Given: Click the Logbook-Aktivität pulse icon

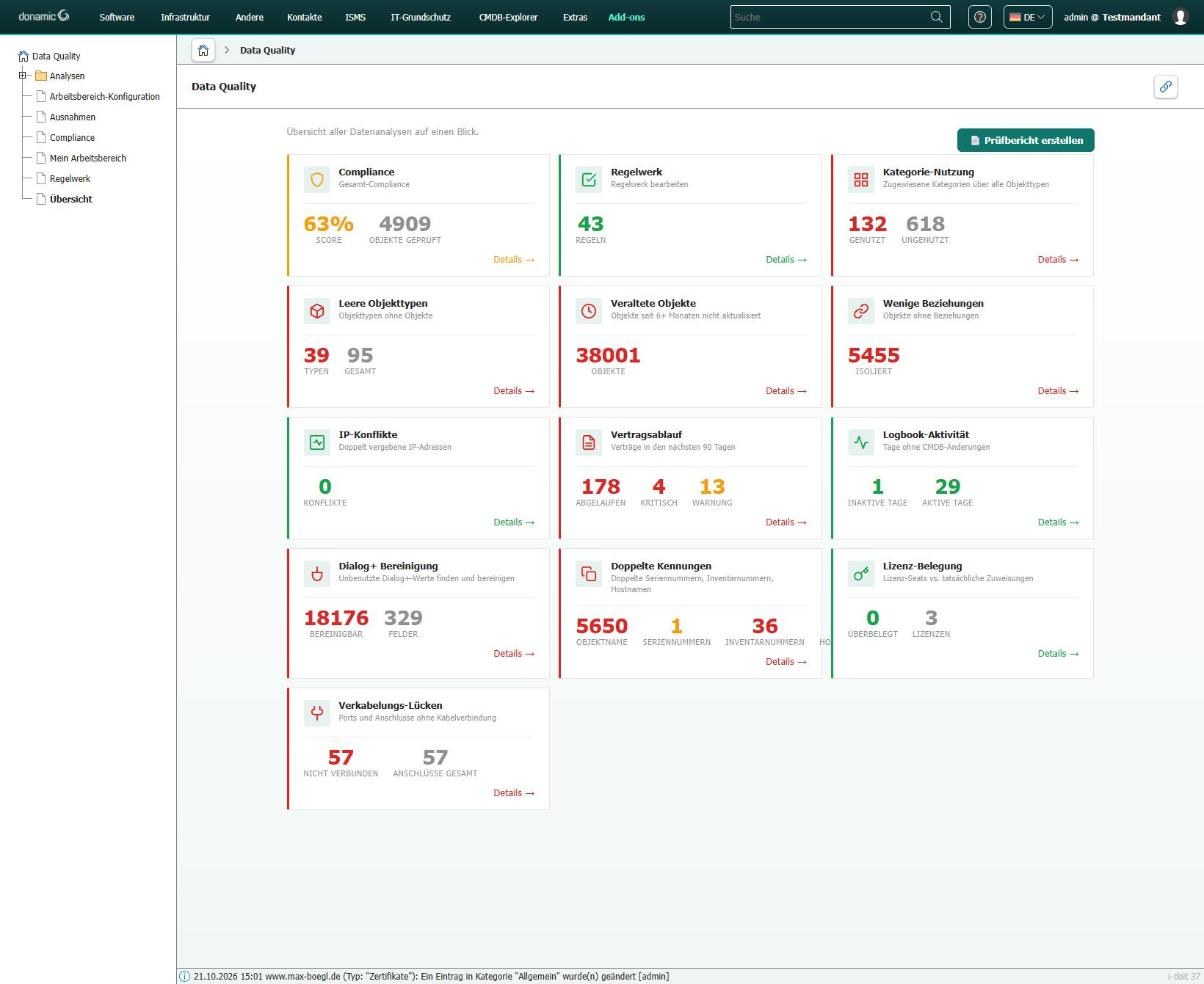Looking at the screenshot, I should coord(861,442).
